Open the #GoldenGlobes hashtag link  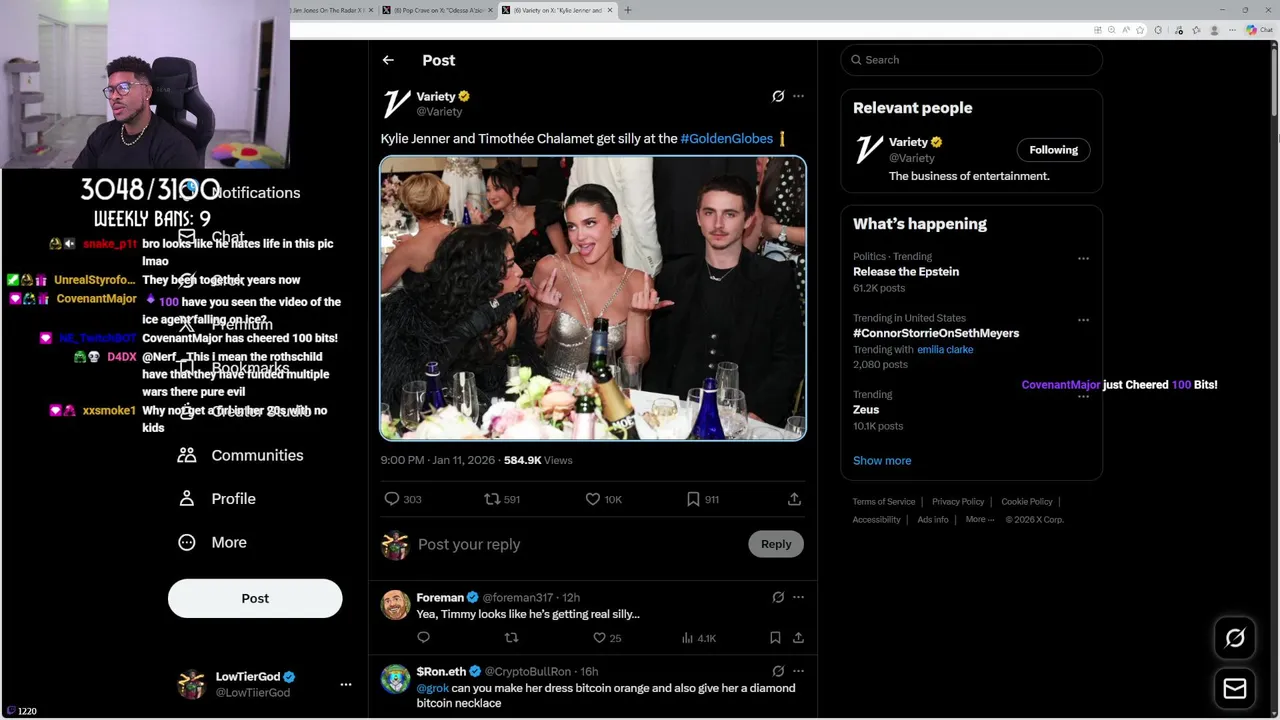click(x=727, y=139)
